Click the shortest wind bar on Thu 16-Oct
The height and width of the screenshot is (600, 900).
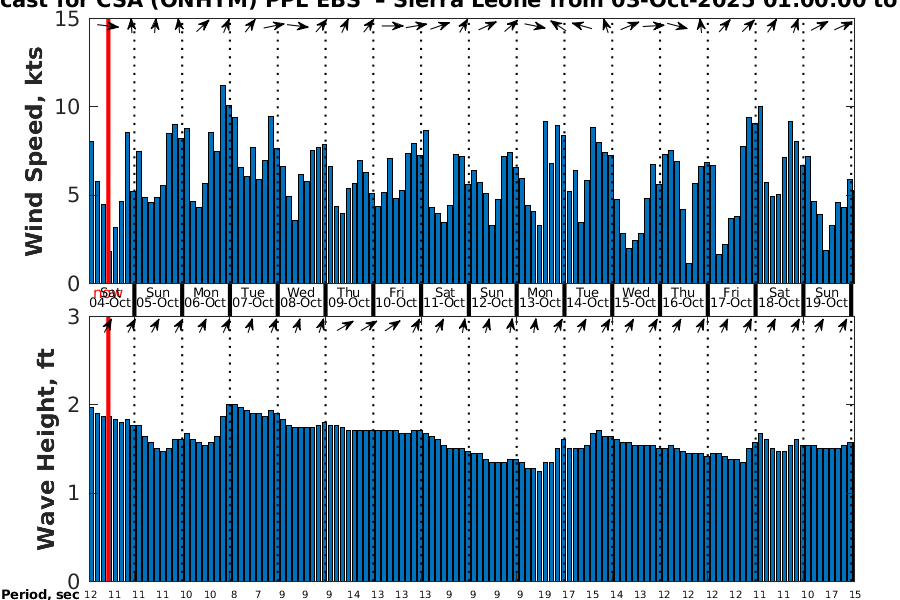(689, 273)
